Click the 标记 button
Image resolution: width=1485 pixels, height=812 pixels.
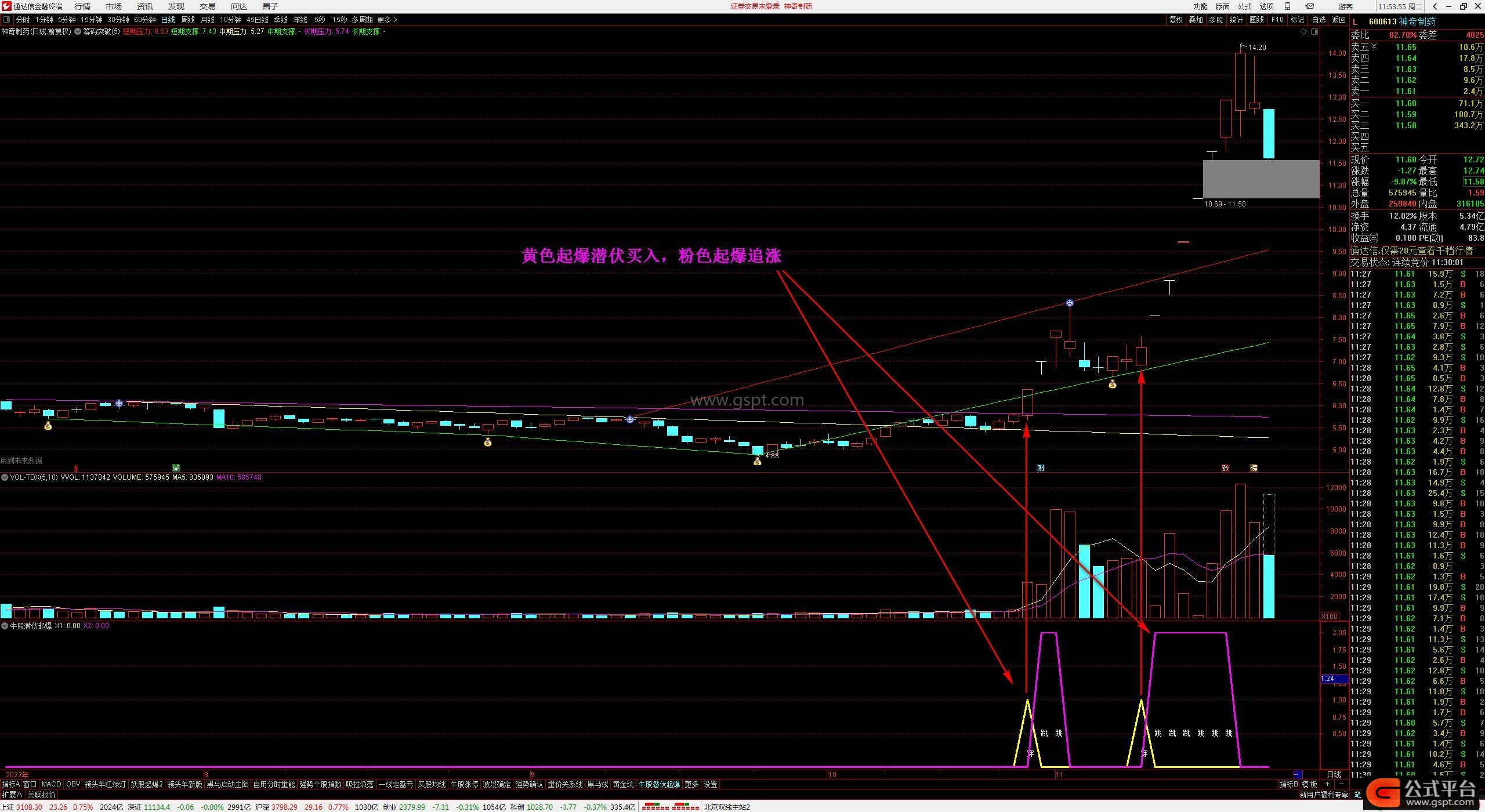click(x=1297, y=20)
